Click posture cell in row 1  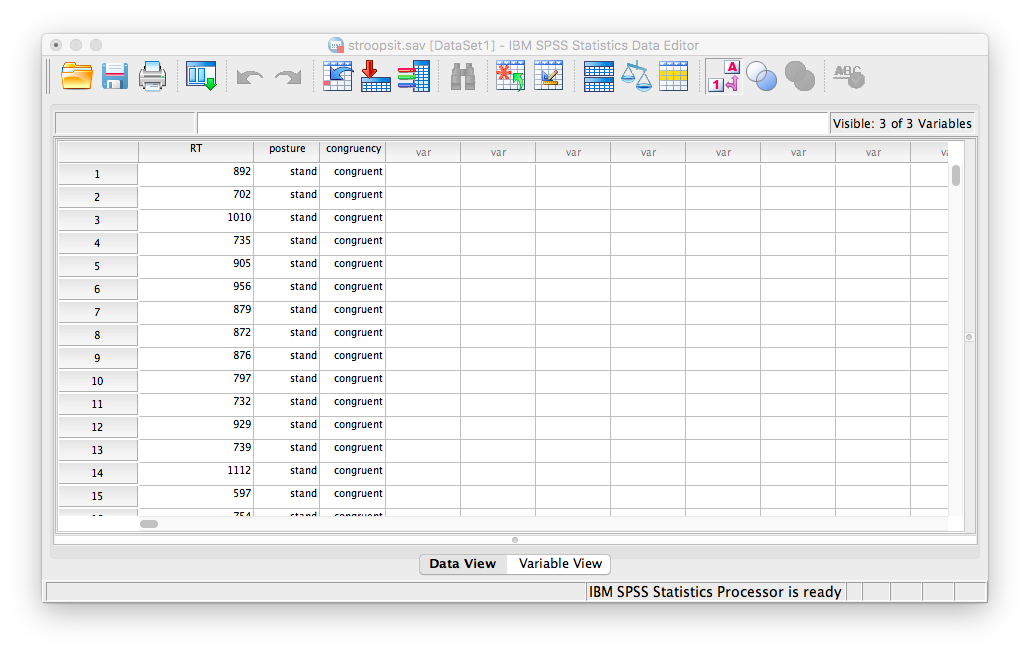click(287, 174)
